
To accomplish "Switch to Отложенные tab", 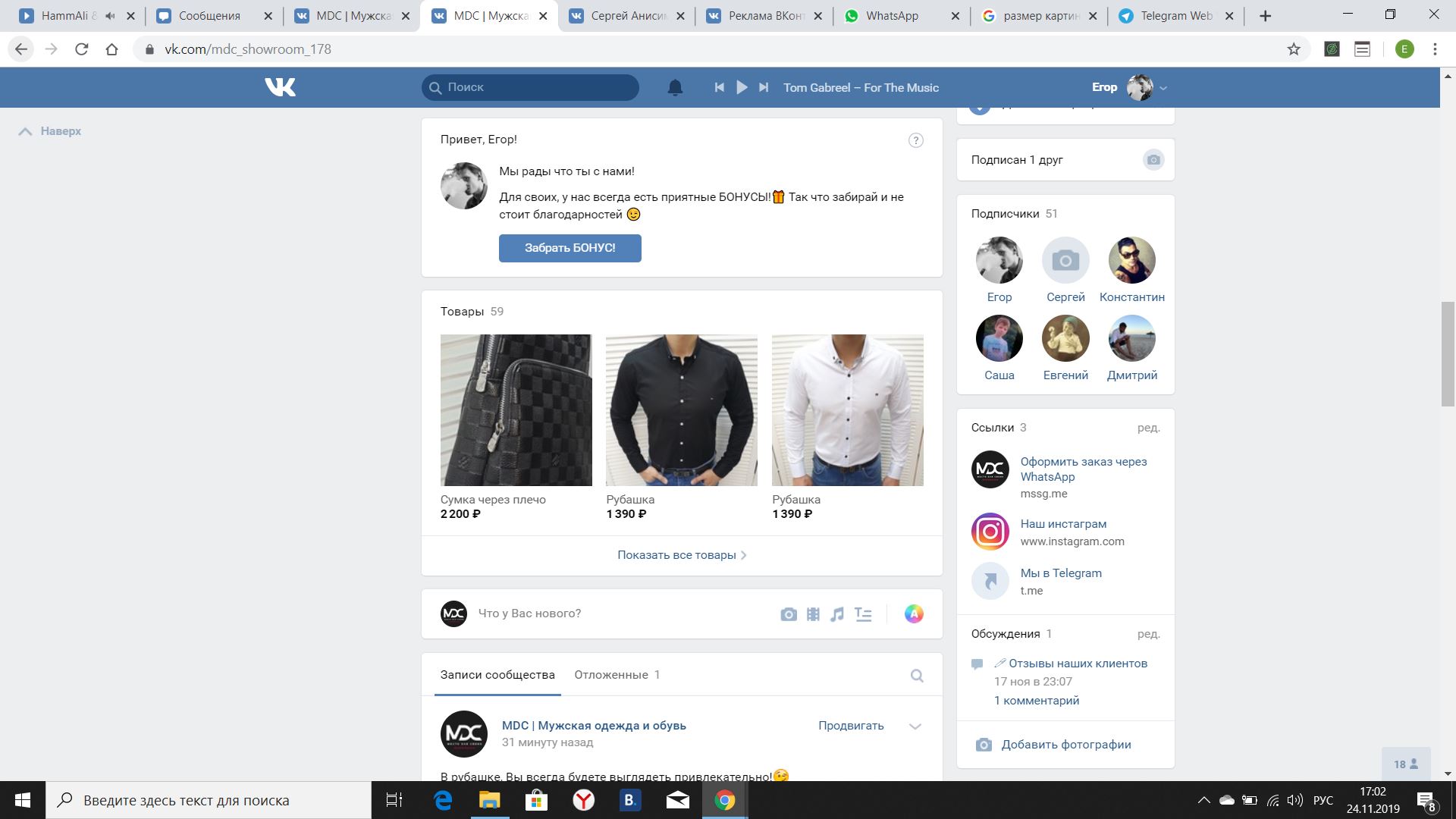I will click(617, 675).
